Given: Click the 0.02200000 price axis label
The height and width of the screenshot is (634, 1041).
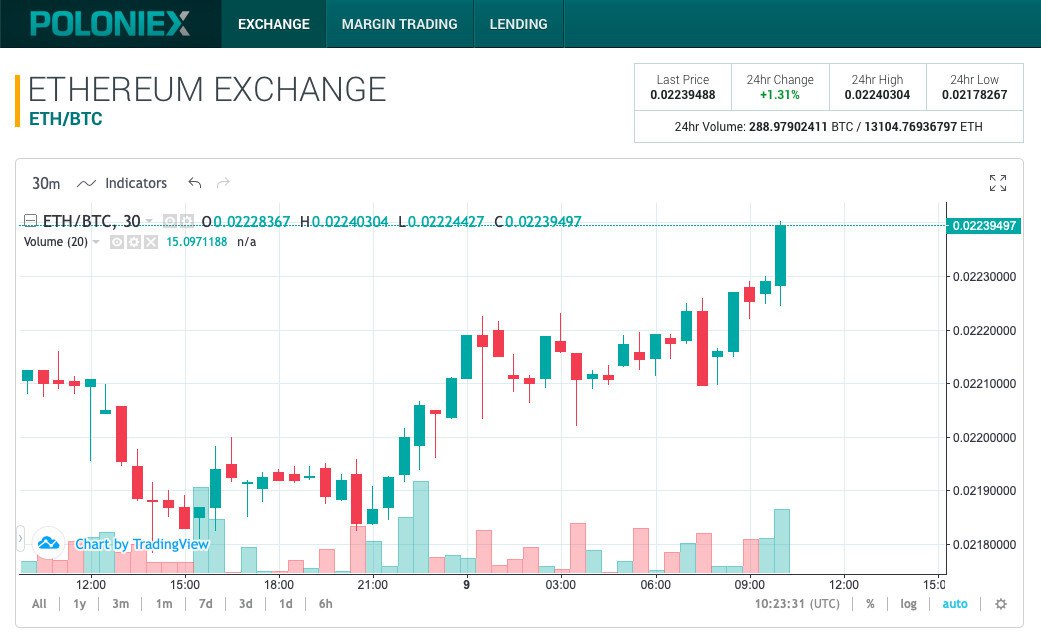Looking at the screenshot, I should [x=984, y=437].
